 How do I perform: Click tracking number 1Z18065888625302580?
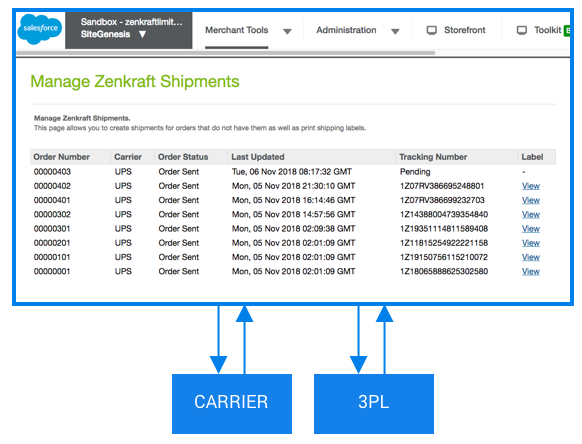tap(444, 271)
